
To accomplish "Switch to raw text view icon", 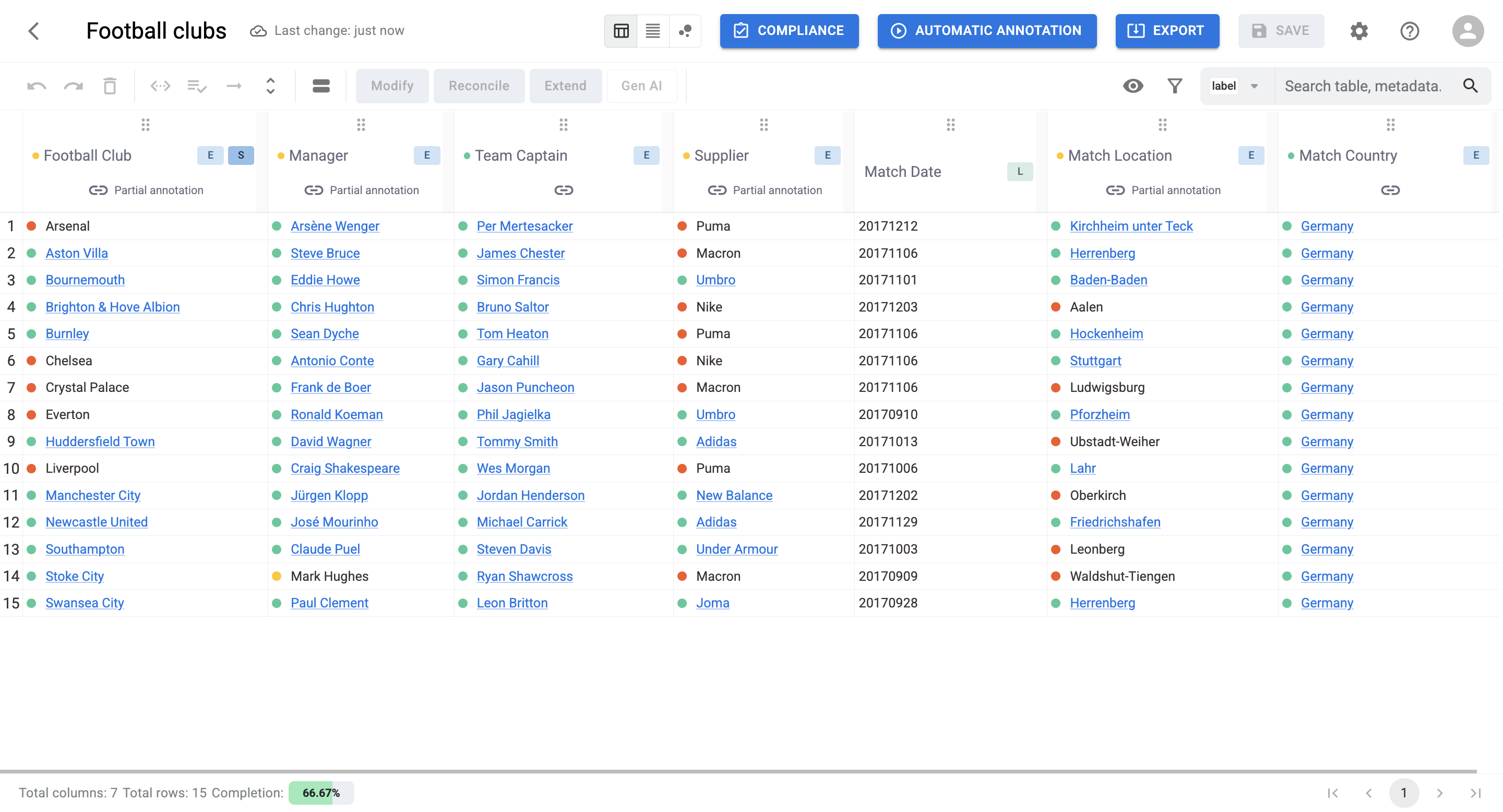I will point(653,31).
